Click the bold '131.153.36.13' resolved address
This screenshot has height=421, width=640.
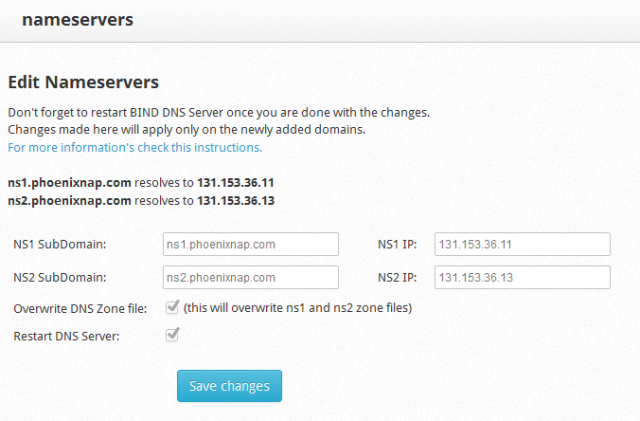pos(236,200)
